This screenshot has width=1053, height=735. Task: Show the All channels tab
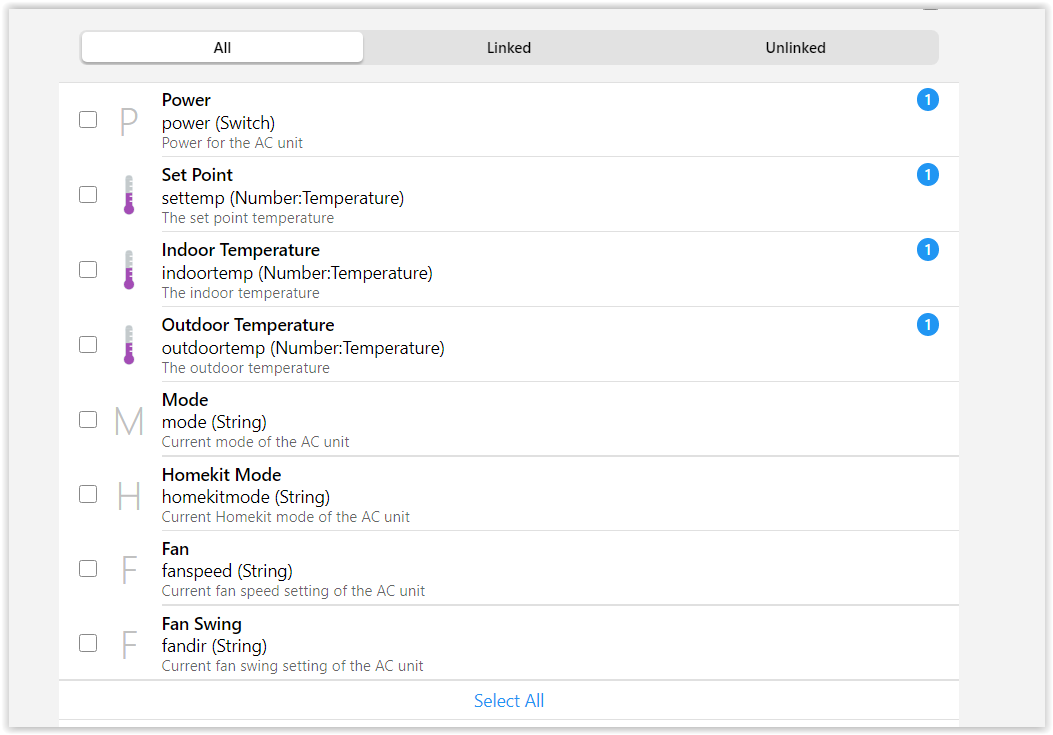(x=222, y=48)
